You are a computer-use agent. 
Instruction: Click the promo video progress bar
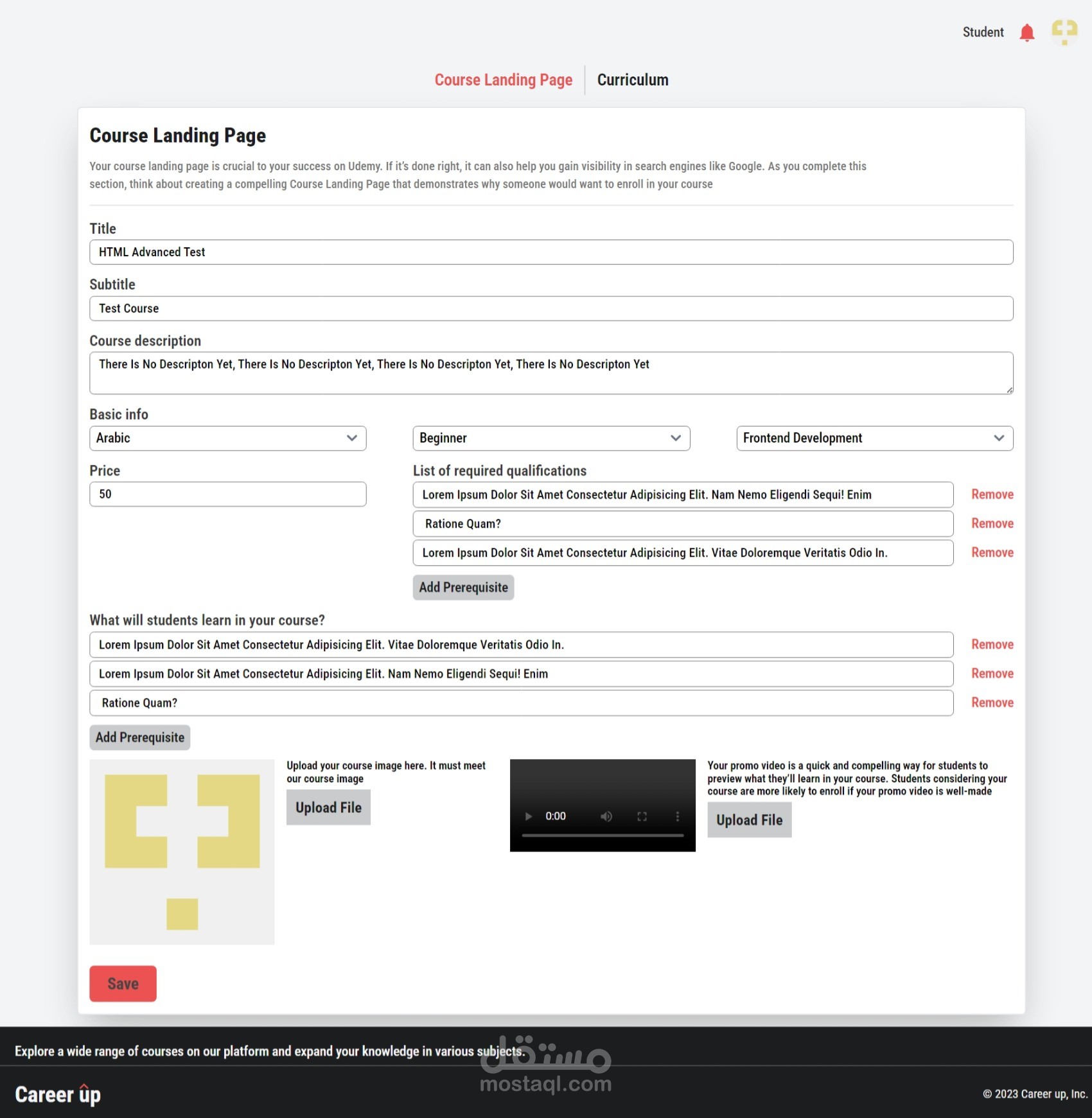click(x=603, y=835)
